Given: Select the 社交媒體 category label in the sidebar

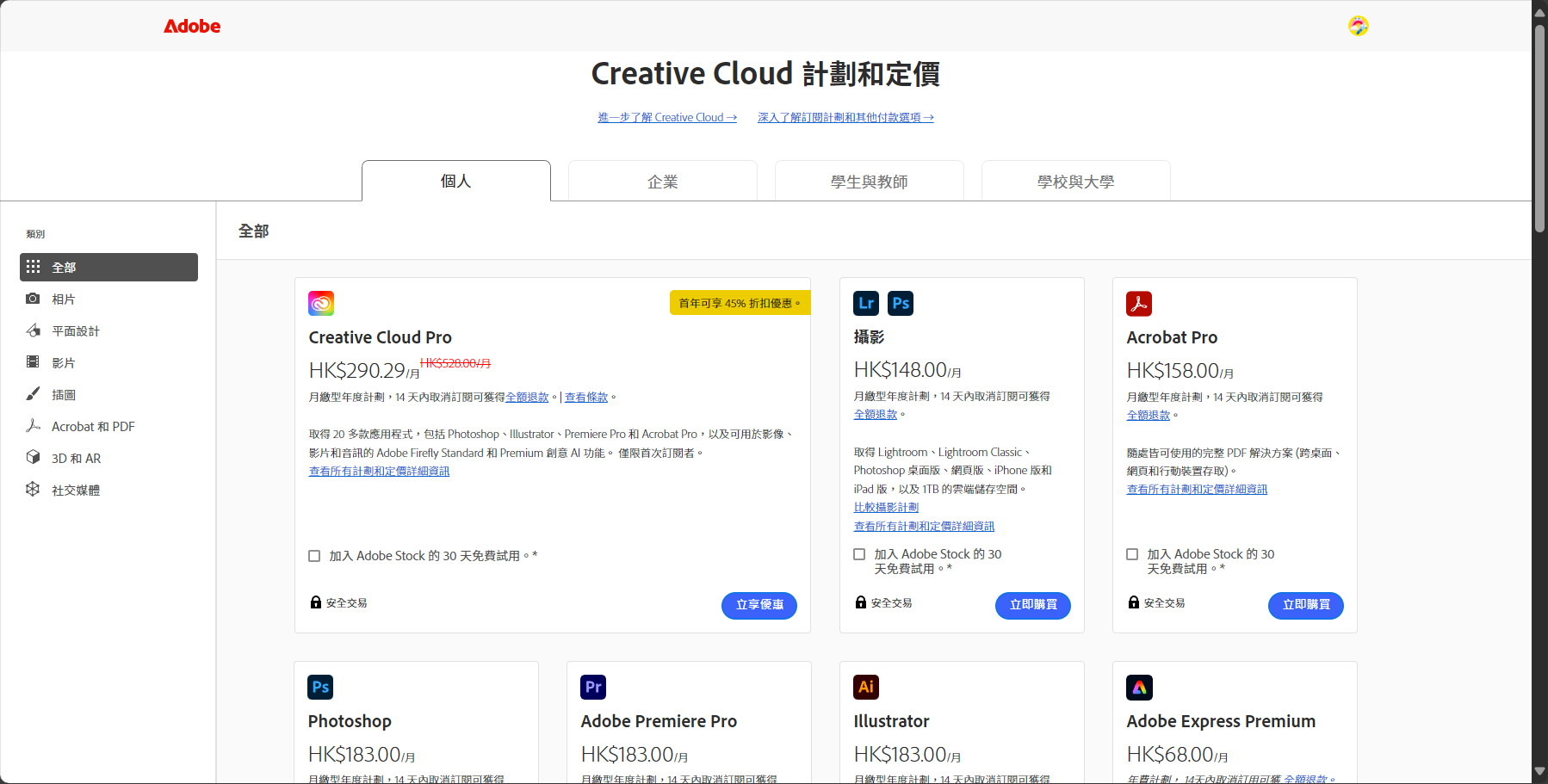Looking at the screenshot, I should point(76,491).
